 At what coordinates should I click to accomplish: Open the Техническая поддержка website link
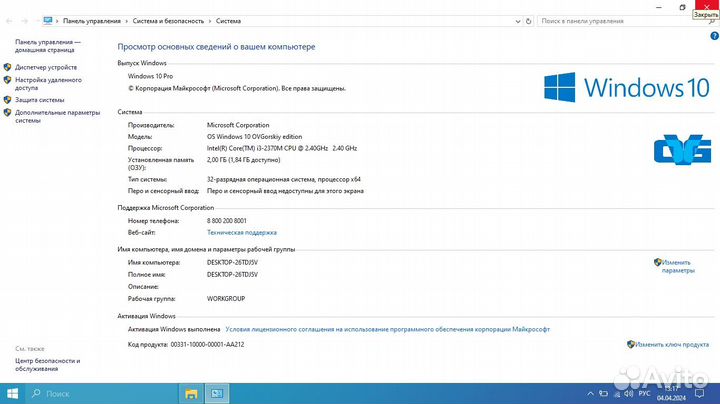[242, 233]
